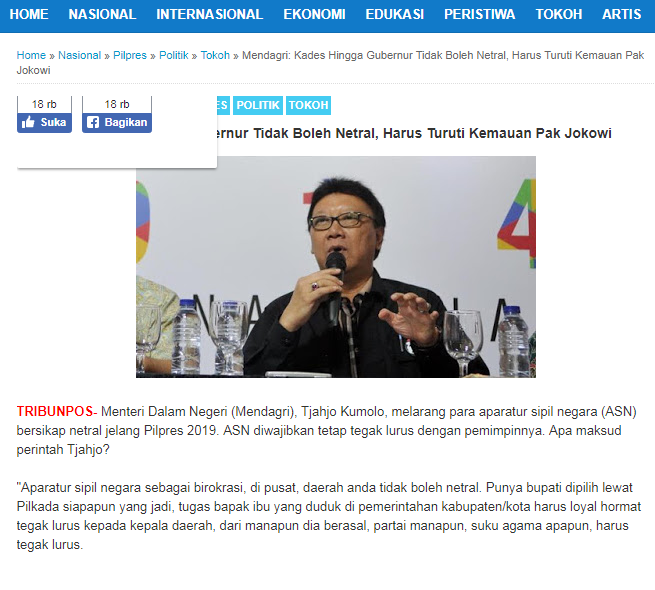Select the POLITIK category tag
Image resolution: width=655 pixels, height=590 pixels.
[x=258, y=105]
